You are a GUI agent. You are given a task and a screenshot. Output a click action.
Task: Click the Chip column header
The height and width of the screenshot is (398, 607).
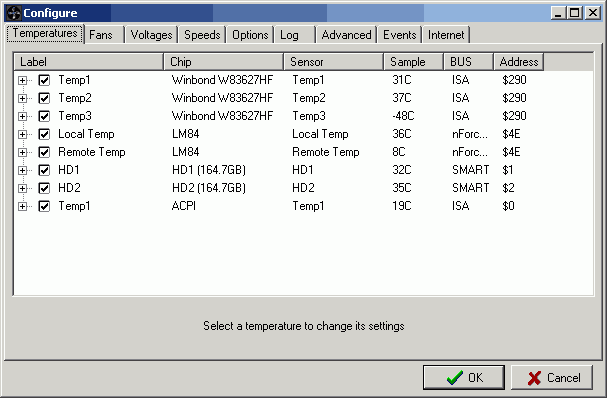224,62
